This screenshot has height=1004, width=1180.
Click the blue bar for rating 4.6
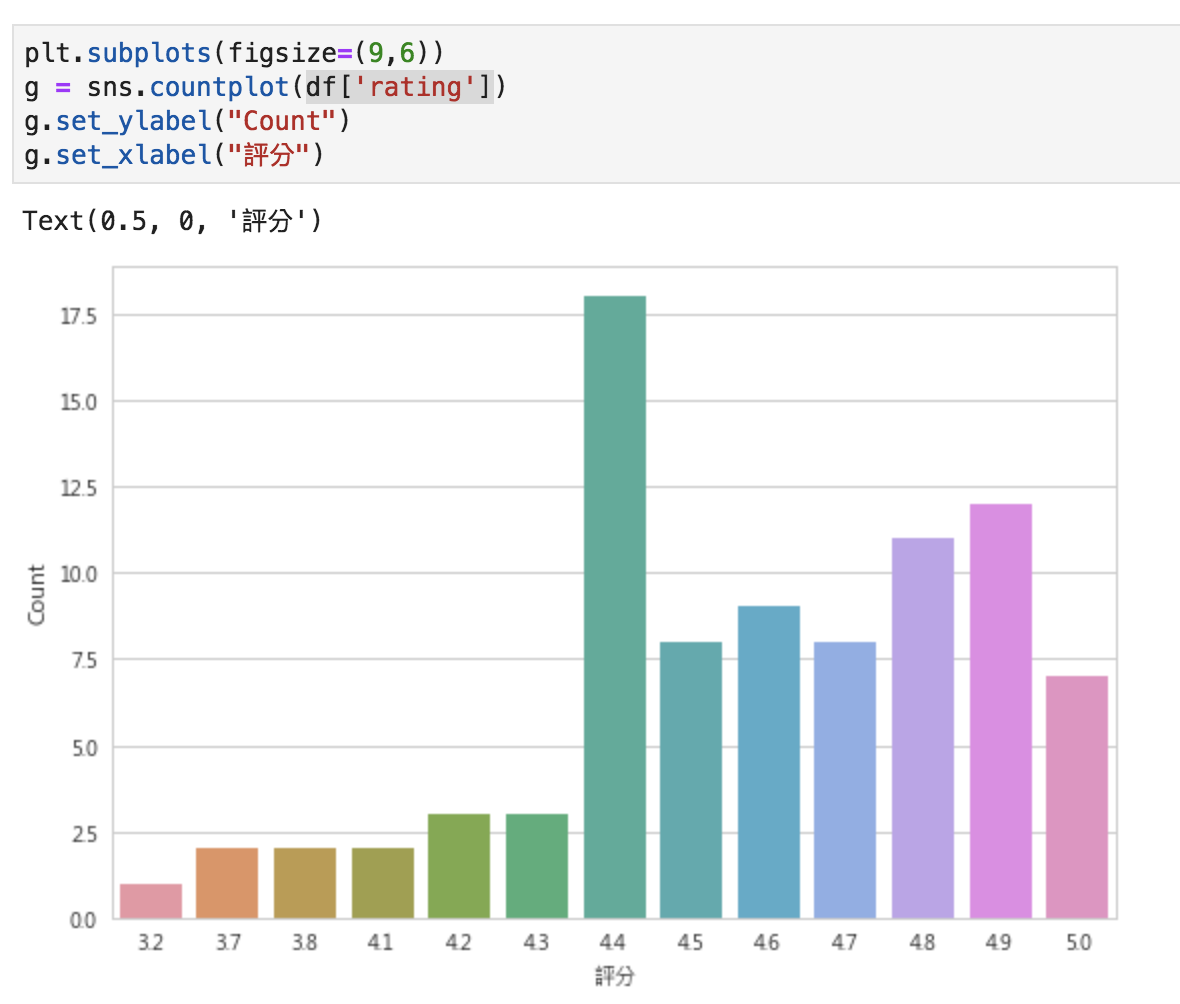pos(768,762)
